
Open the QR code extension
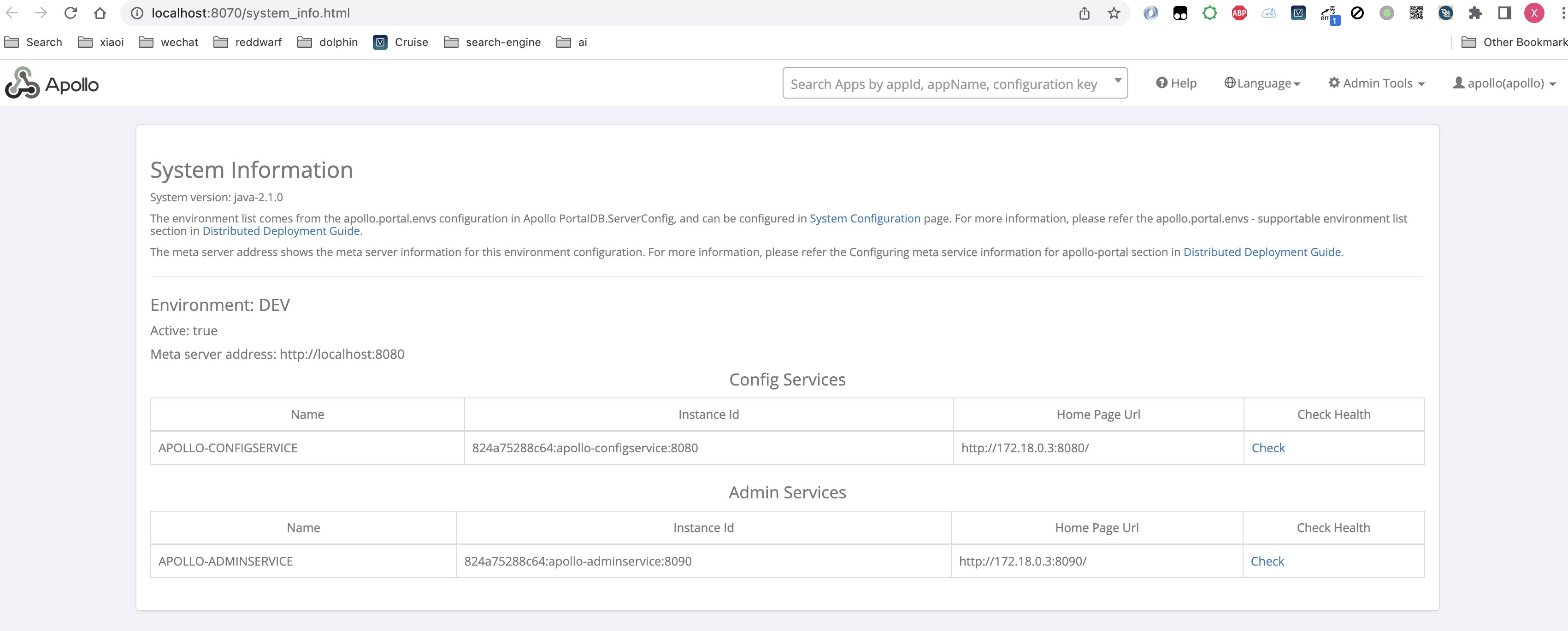coord(1416,13)
